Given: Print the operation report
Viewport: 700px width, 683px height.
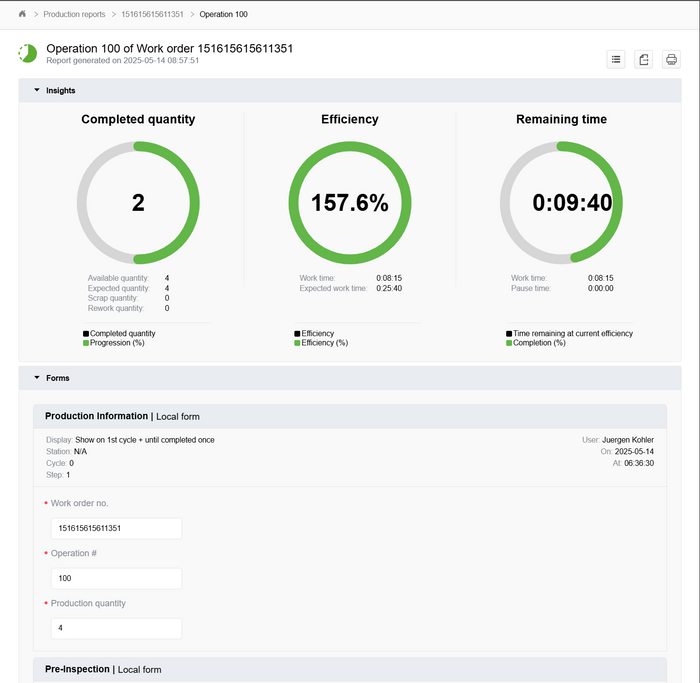Looking at the screenshot, I should point(671,60).
